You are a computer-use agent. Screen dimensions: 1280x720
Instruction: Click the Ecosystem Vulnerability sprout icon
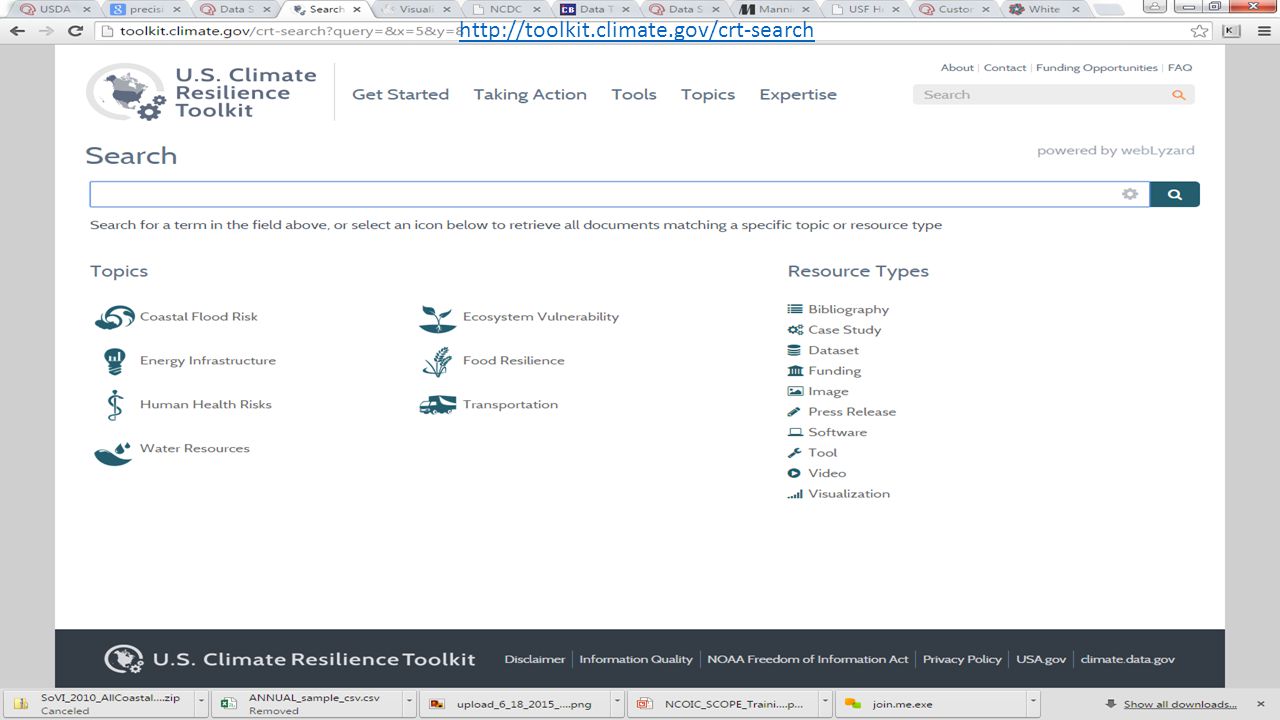click(x=437, y=319)
